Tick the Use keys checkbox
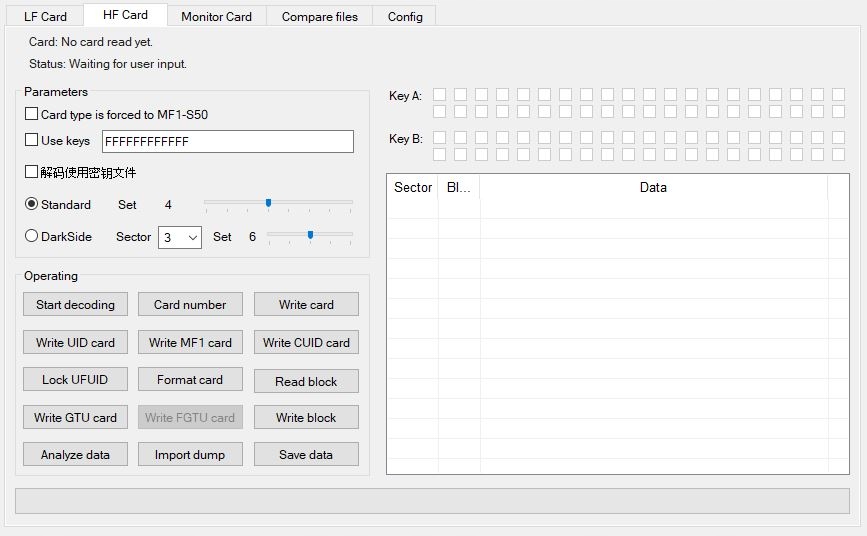Viewport: 867px width, 536px height. click(32, 141)
